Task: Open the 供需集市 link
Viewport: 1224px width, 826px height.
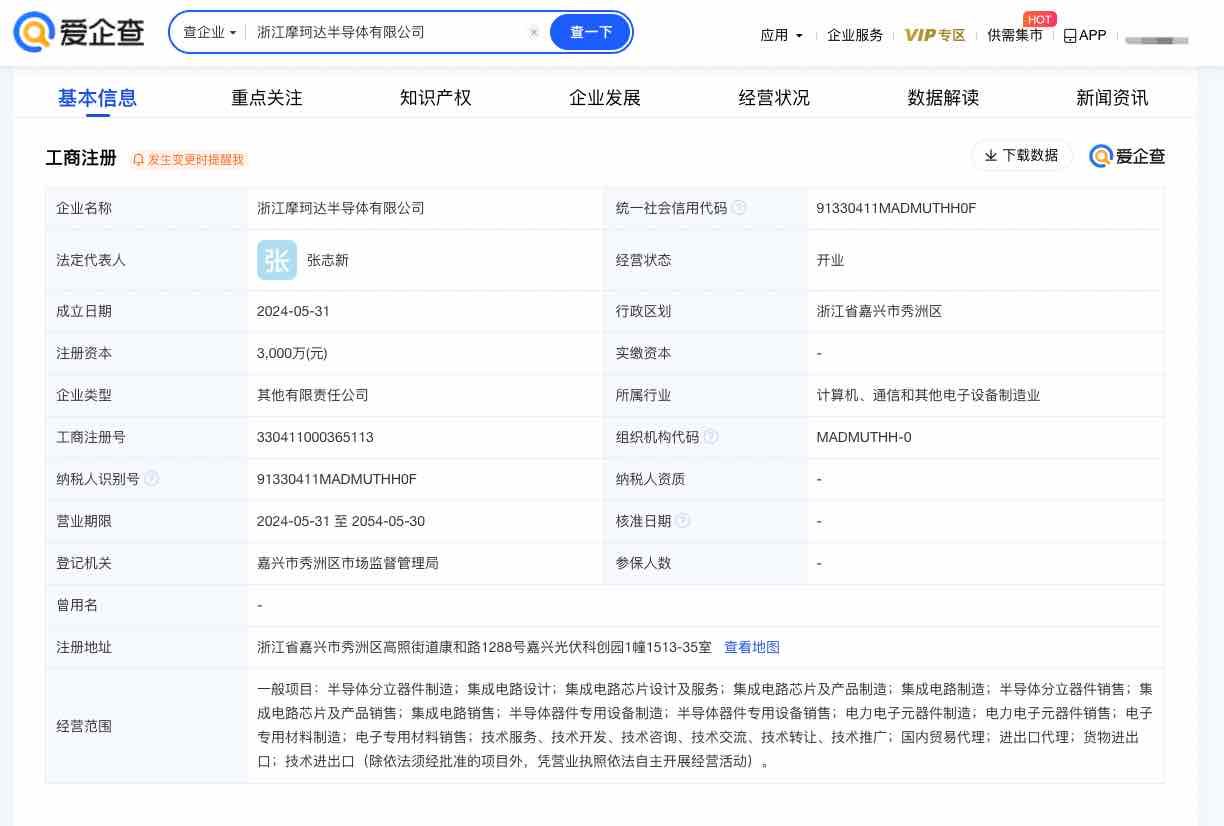Action: pos(1015,35)
